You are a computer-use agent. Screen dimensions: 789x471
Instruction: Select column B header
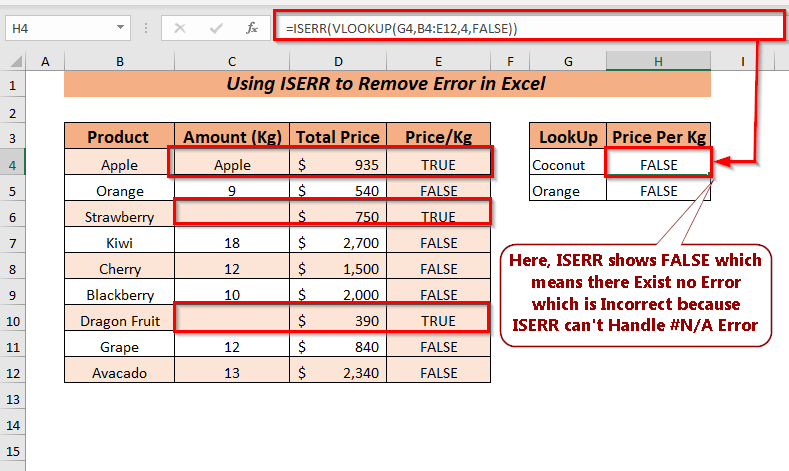(x=119, y=62)
